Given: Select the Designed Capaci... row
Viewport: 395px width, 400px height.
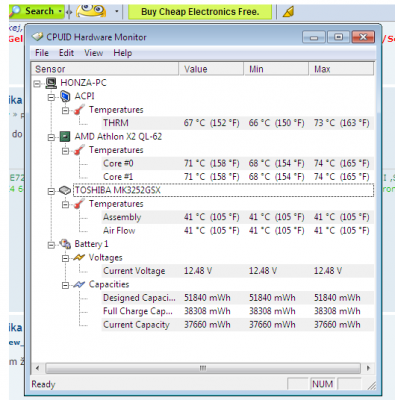Looking at the screenshot, I should tap(238, 298).
